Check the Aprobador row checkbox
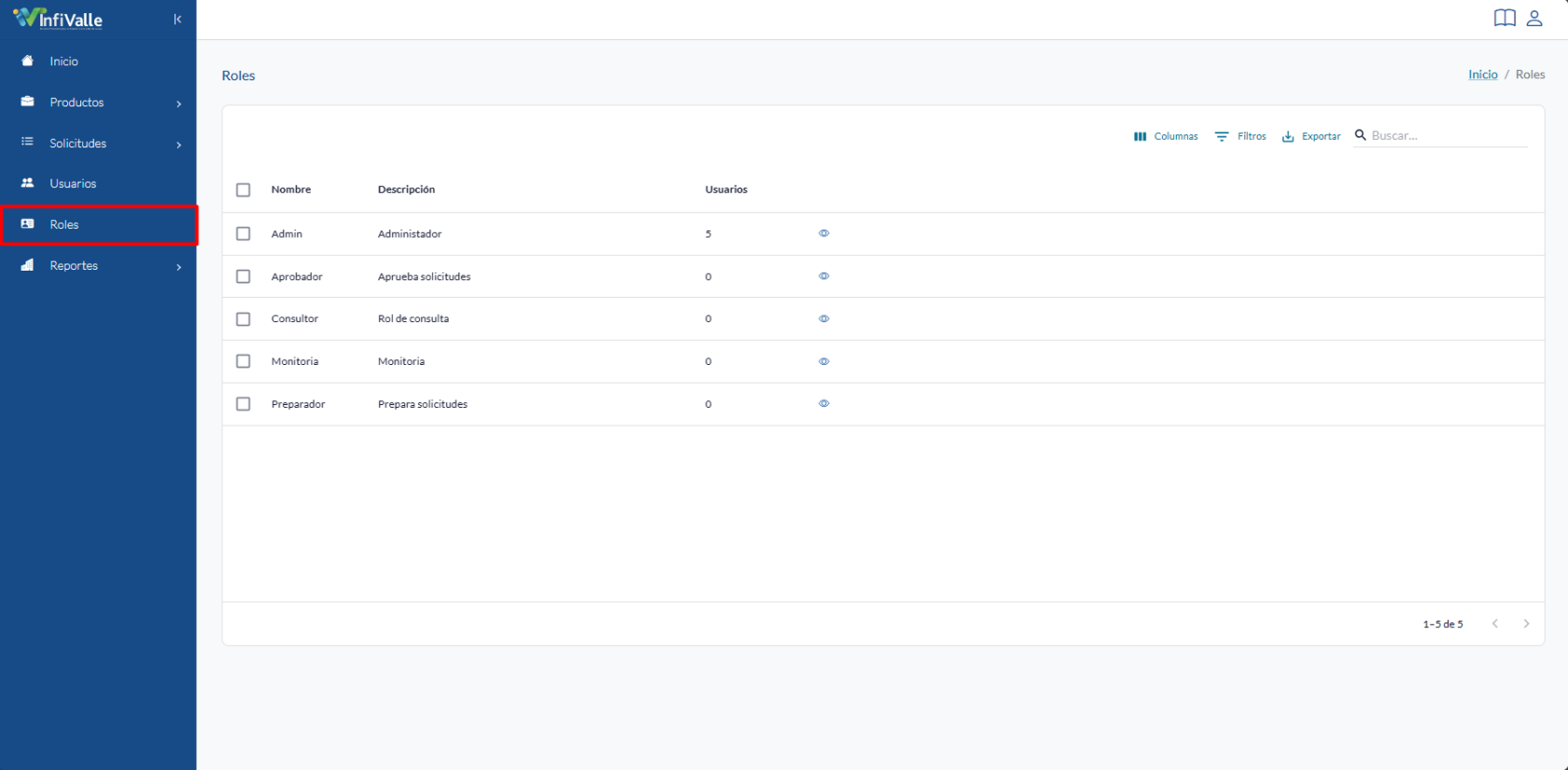 pyautogui.click(x=244, y=276)
